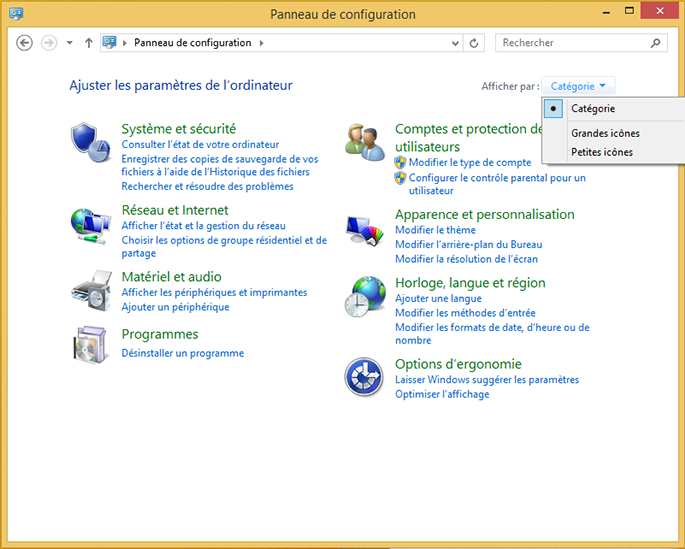Open the user accounts people icon

365,142
